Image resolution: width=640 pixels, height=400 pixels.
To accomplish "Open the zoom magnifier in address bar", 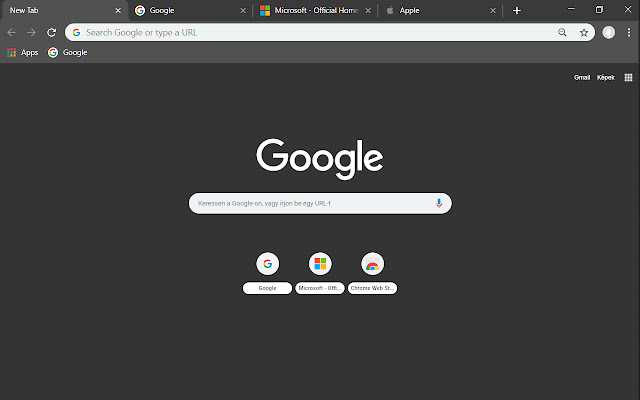I will 562,32.
